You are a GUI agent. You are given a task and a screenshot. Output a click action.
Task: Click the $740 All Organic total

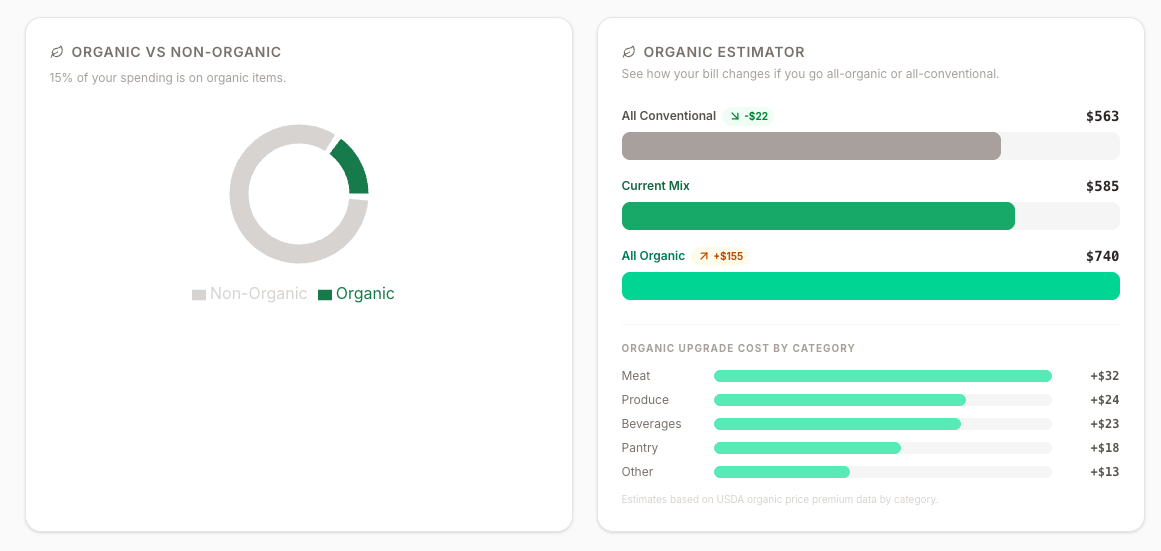1102,257
